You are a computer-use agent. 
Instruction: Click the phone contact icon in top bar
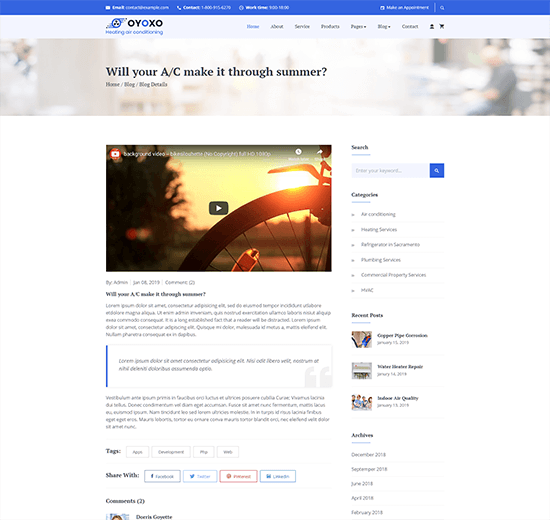click(x=179, y=8)
